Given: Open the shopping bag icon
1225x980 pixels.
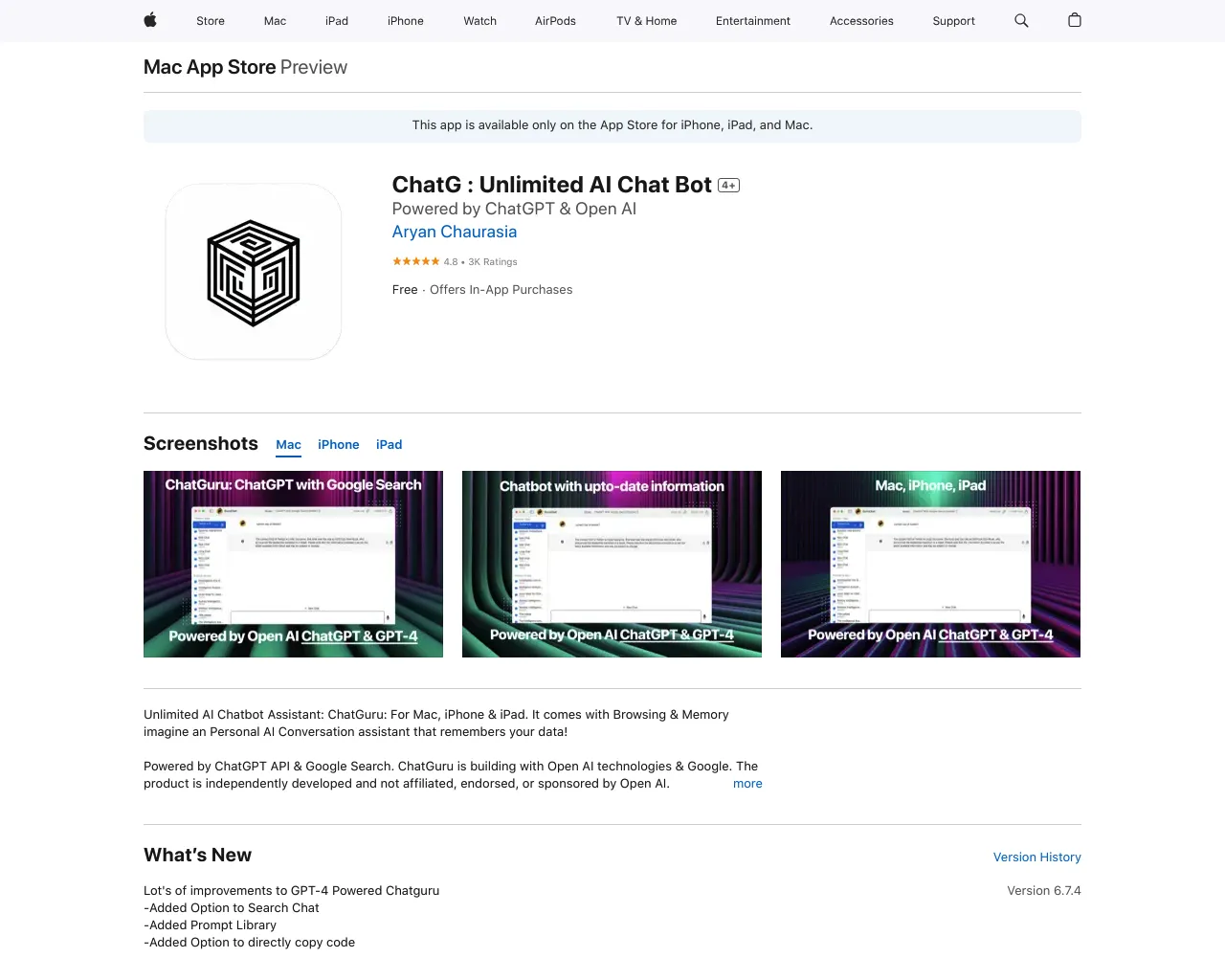Looking at the screenshot, I should (x=1074, y=21).
